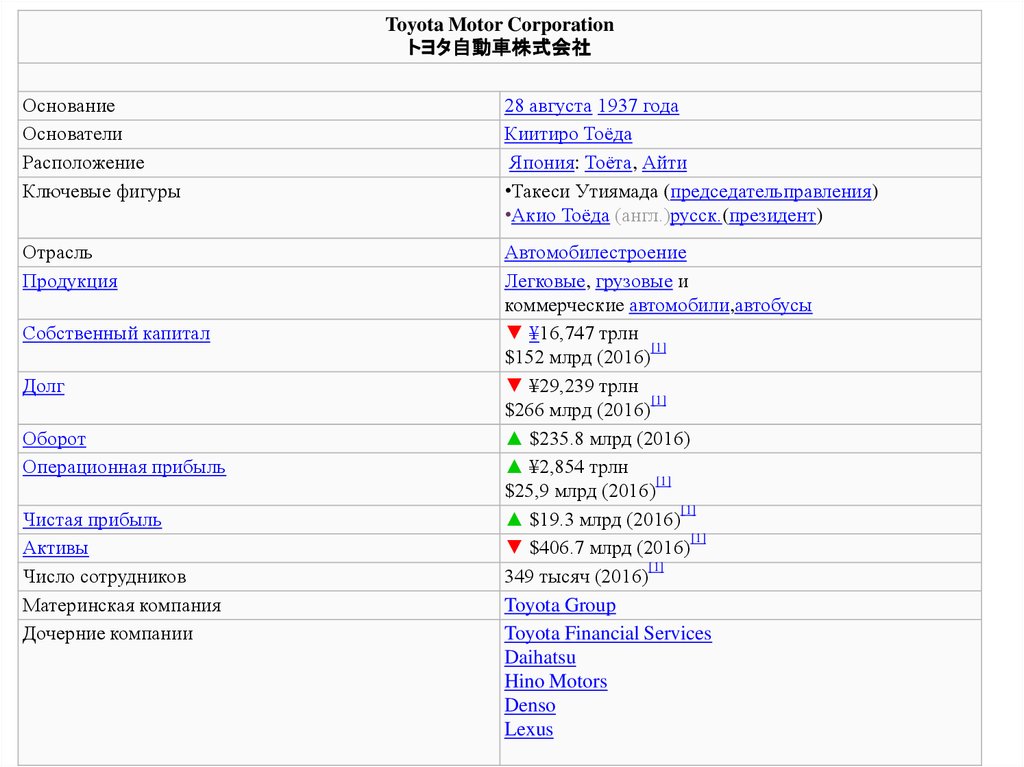1024x767 pixels.
Task: Open the 'Lexus' subsidiary link
Action: click(528, 729)
